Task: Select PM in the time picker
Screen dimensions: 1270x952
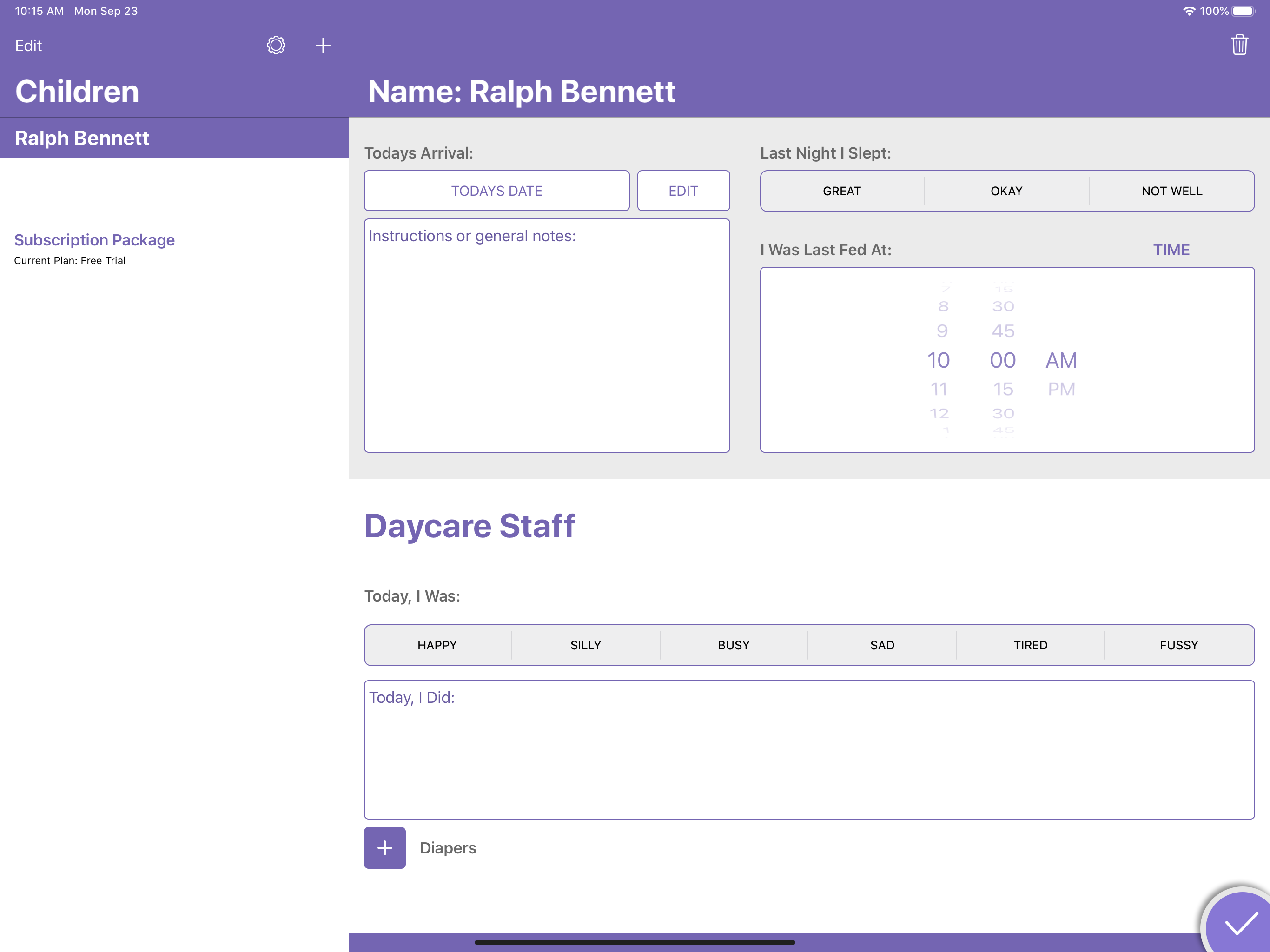Action: pos(1061,389)
